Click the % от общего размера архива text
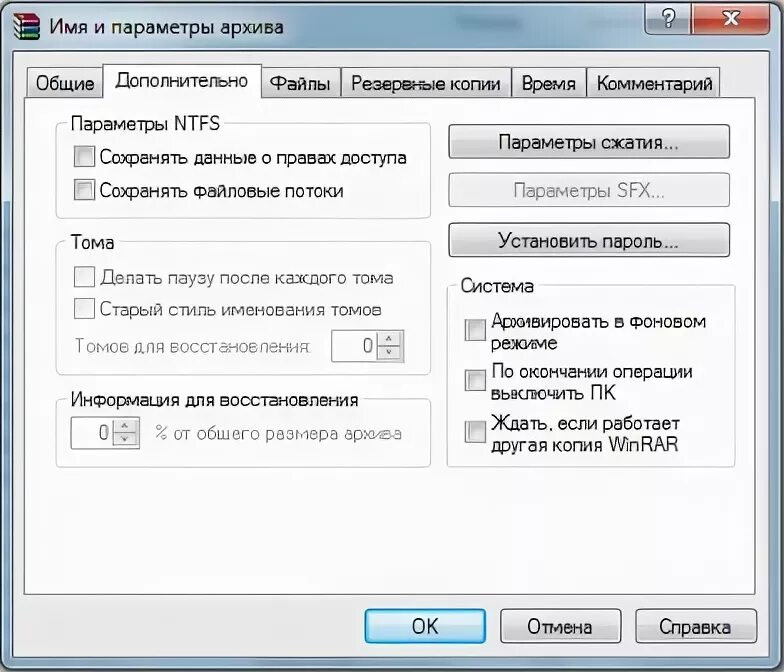 [278, 433]
